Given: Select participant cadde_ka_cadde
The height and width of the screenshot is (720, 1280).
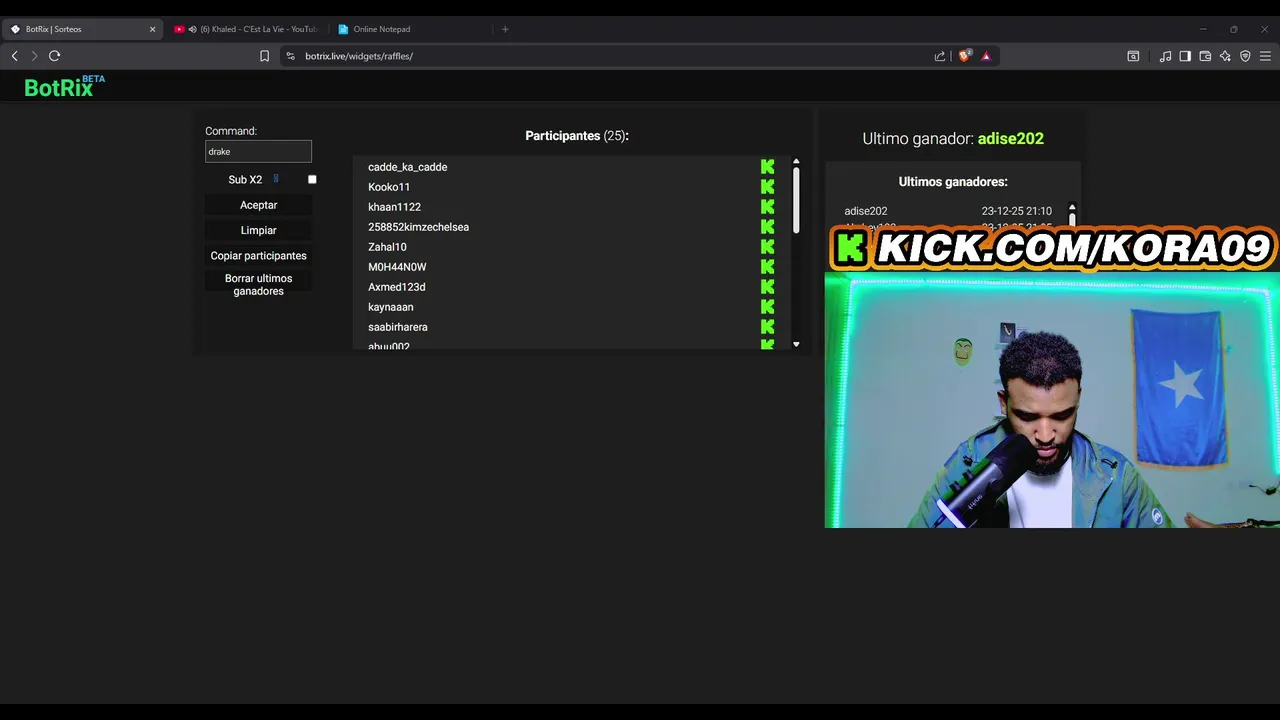Looking at the screenshot, I should 407,167.
